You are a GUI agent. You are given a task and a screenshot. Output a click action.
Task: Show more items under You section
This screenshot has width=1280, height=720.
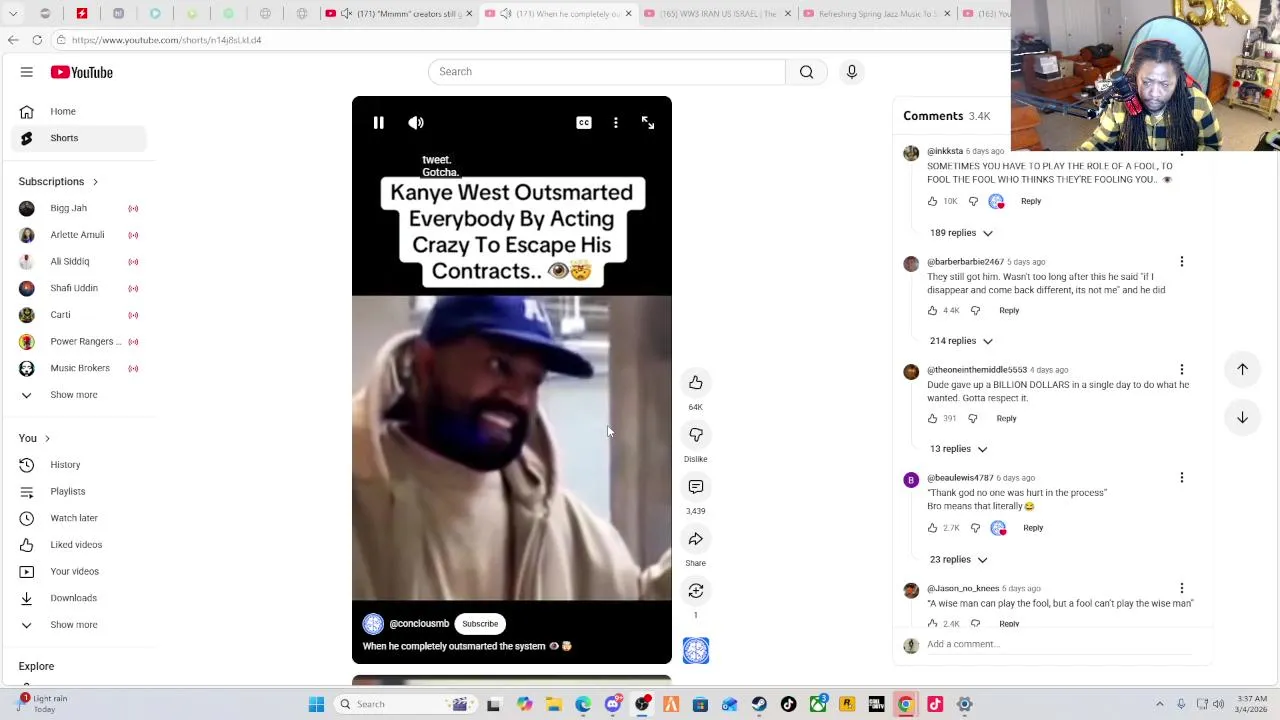tap(78, 625)
